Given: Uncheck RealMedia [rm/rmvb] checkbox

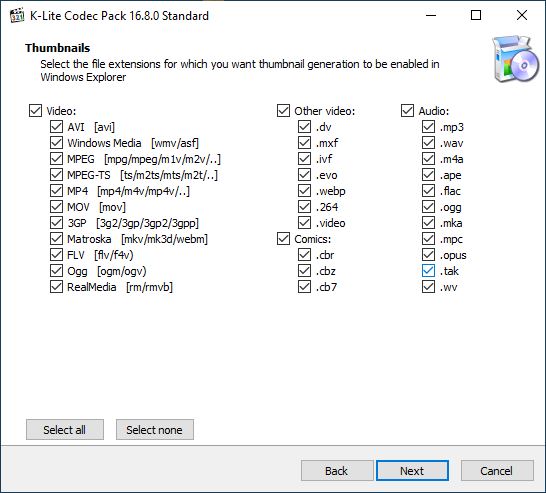Looking at the screenshot, I should [56, 287].
